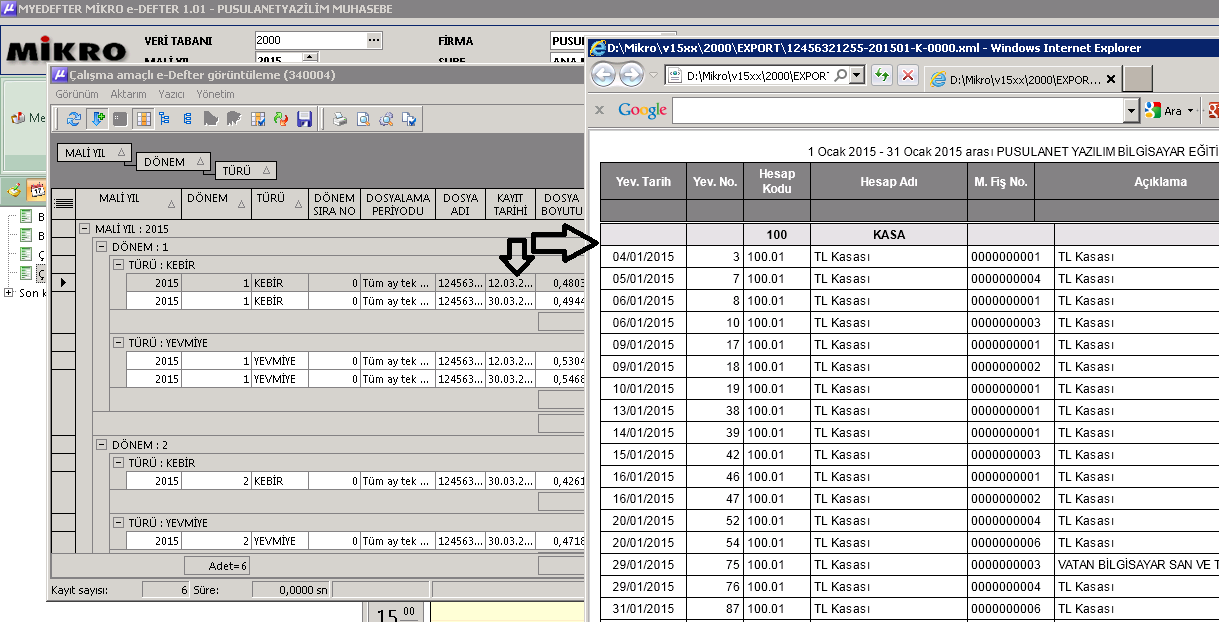Select the YEVMİYE row with size 0,5468
1219x622 pixels.
tap(354, 379)
